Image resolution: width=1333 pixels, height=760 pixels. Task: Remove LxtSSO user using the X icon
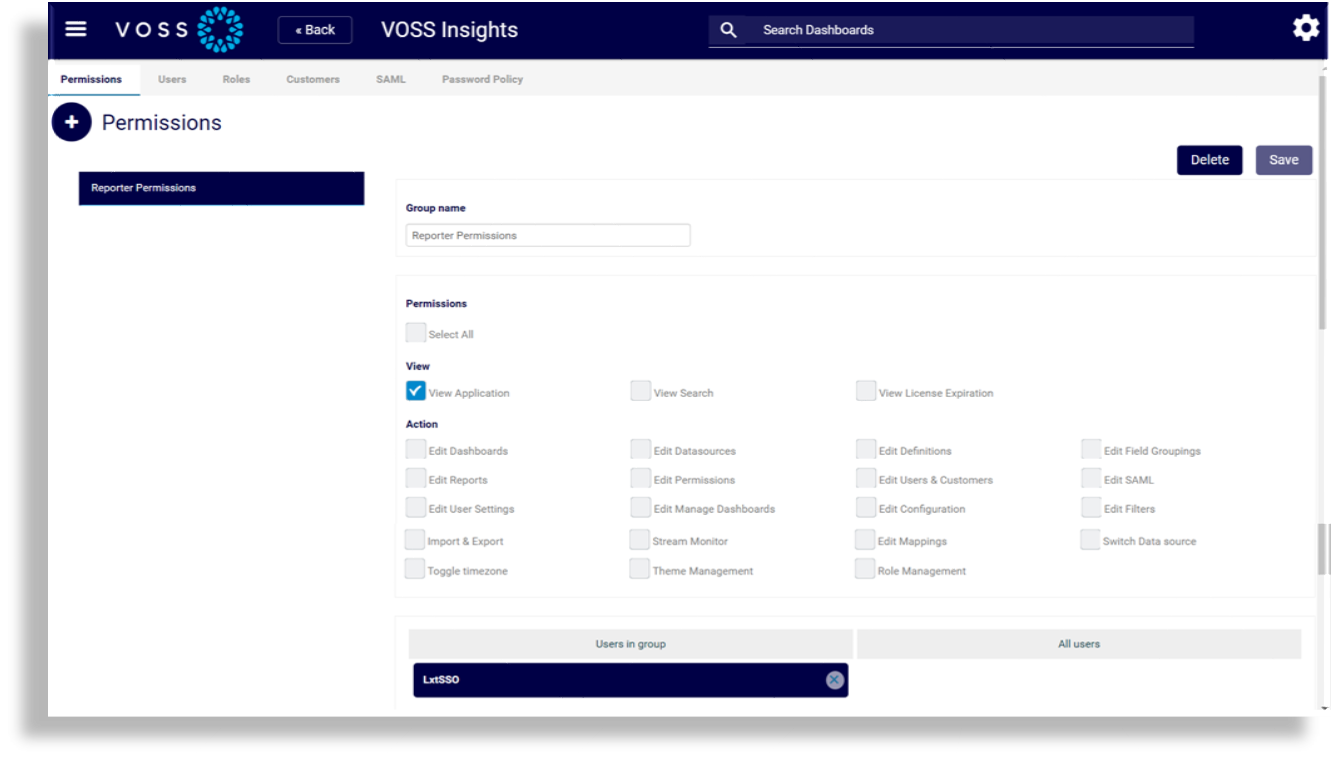pyautogui.click(x=835, y=680)
